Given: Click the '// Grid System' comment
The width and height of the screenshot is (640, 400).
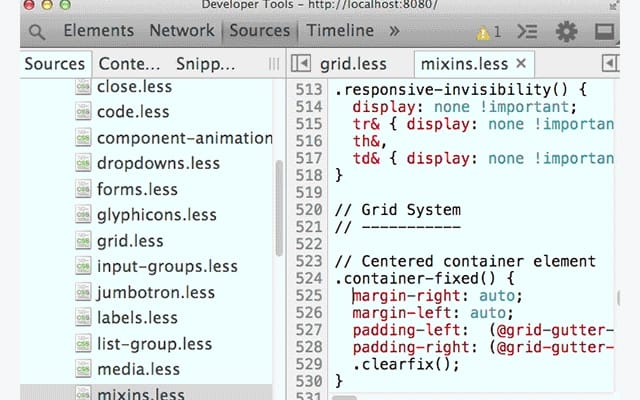Looking at the screenshot, I should coord(398,210).
